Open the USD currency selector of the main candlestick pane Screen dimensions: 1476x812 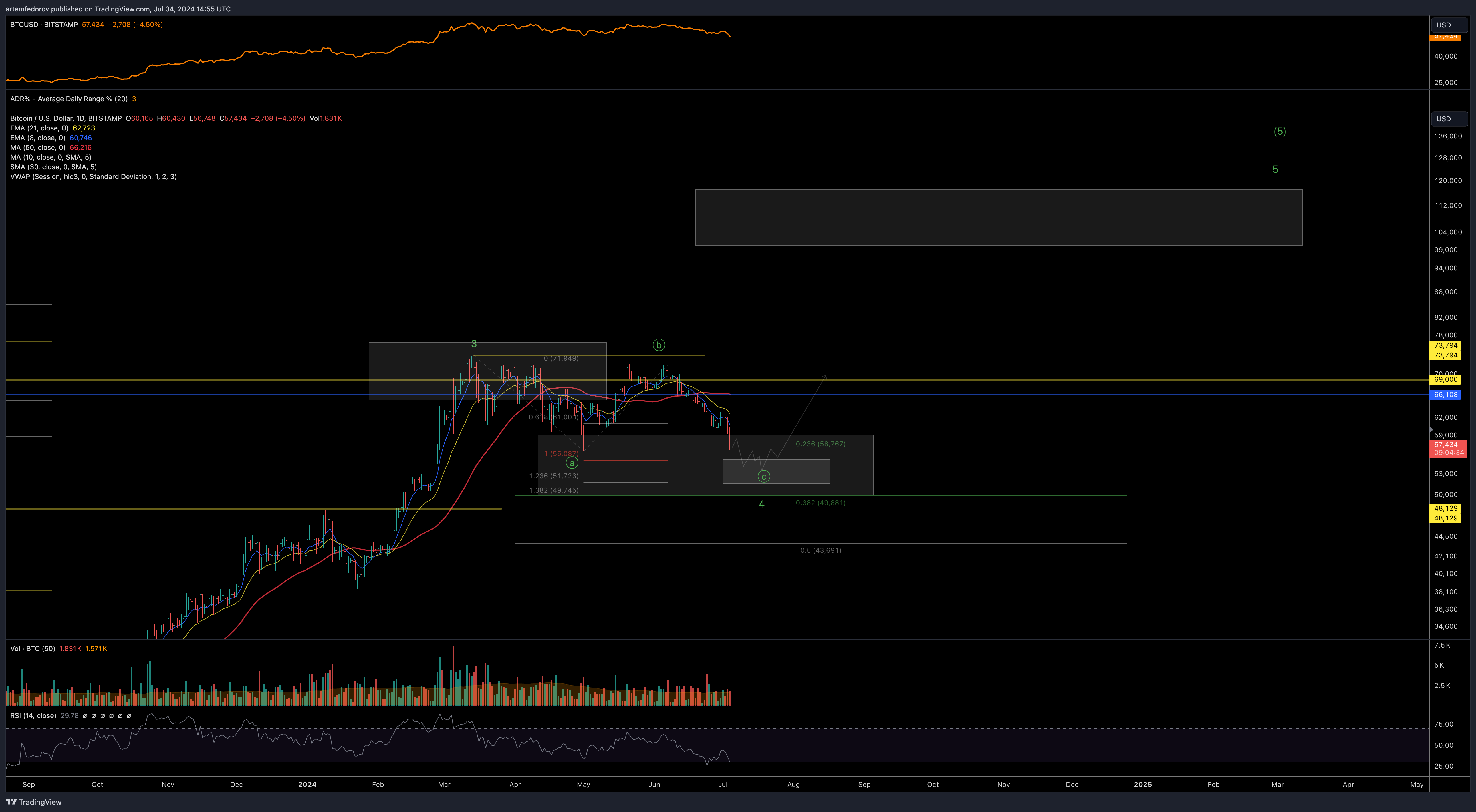point(1449,119)
